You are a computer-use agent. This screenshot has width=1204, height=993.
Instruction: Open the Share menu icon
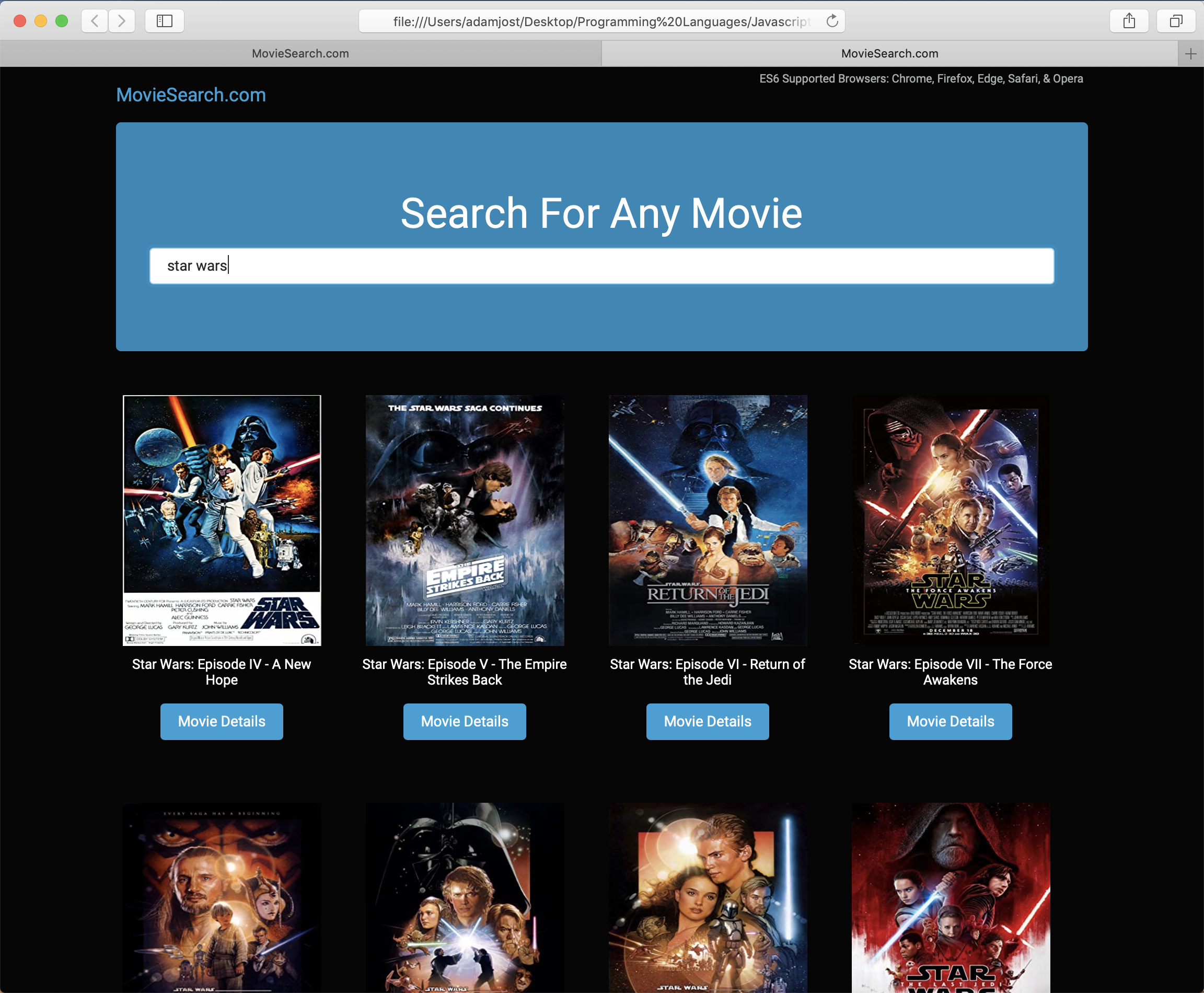tap(1129, 21)
